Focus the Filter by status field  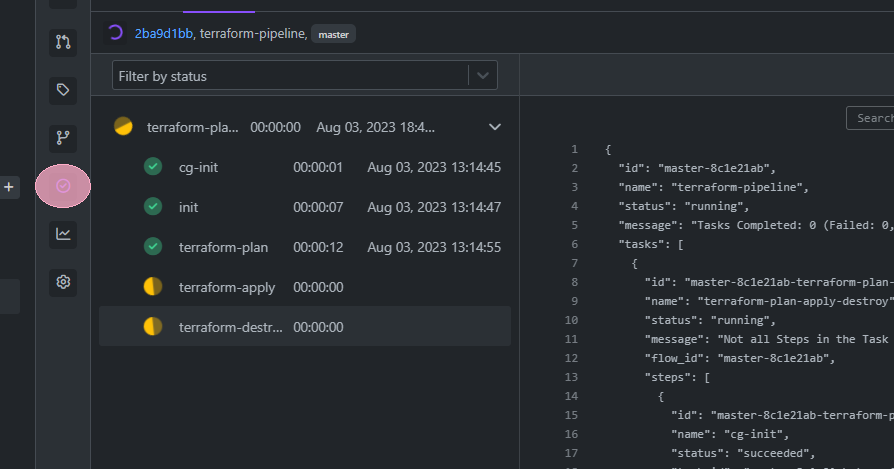(304, 75)
